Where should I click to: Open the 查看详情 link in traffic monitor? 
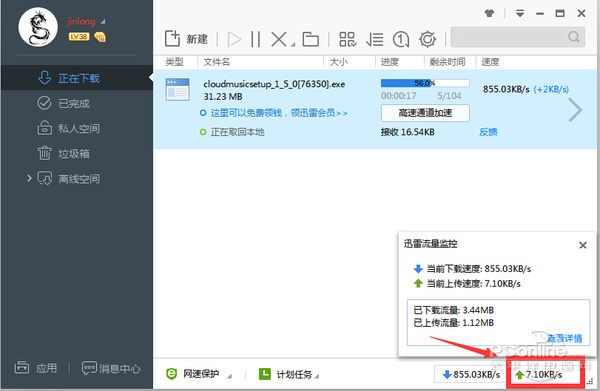(564, 338)
